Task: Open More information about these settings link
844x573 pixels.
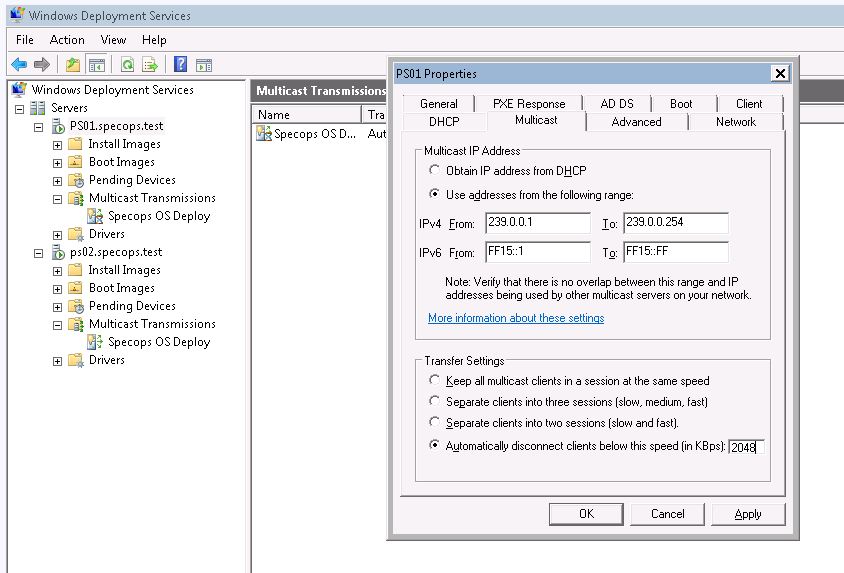Action: click(516, 318)
